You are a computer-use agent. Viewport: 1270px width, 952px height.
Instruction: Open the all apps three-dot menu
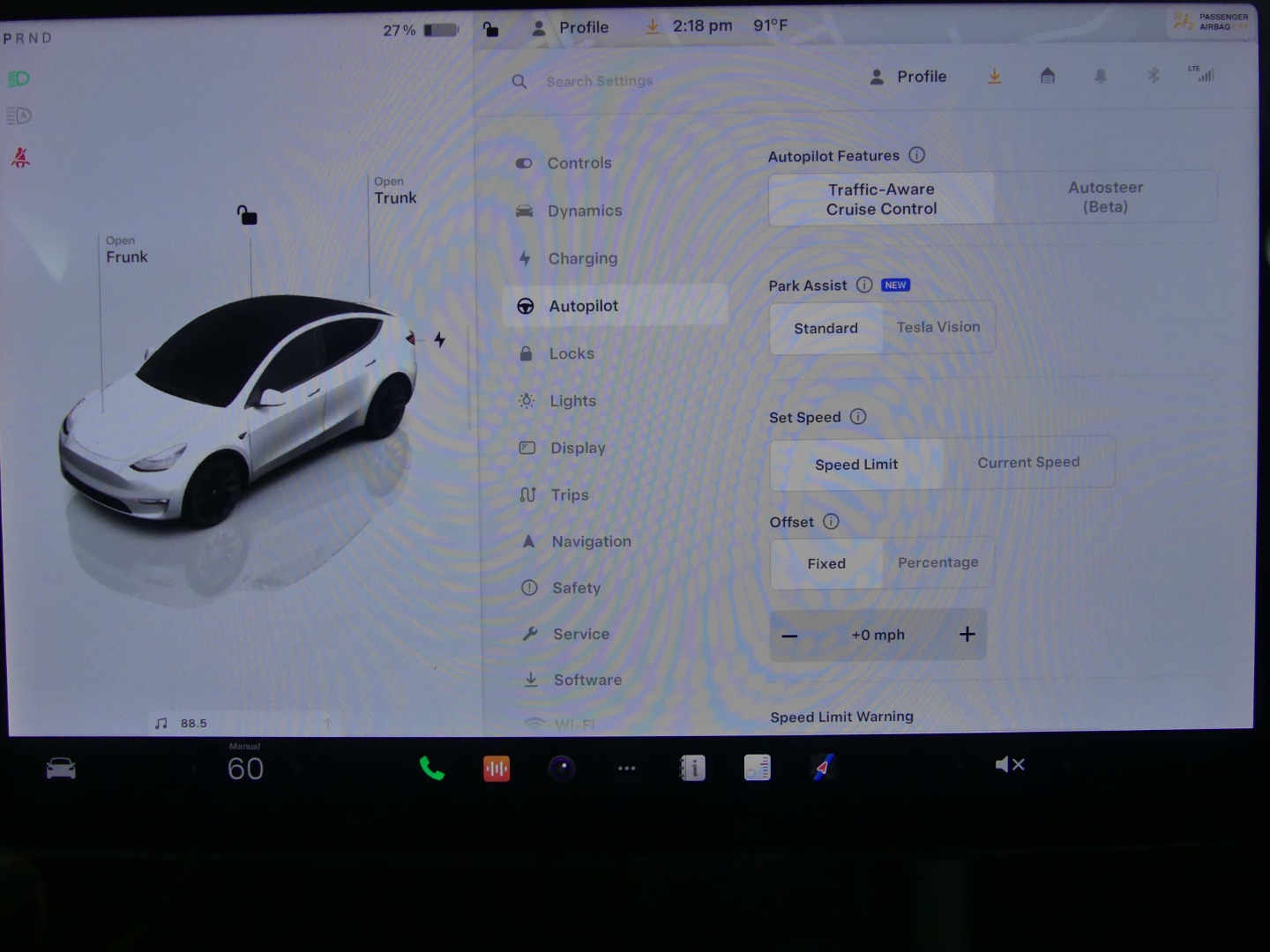click(627, 769)
